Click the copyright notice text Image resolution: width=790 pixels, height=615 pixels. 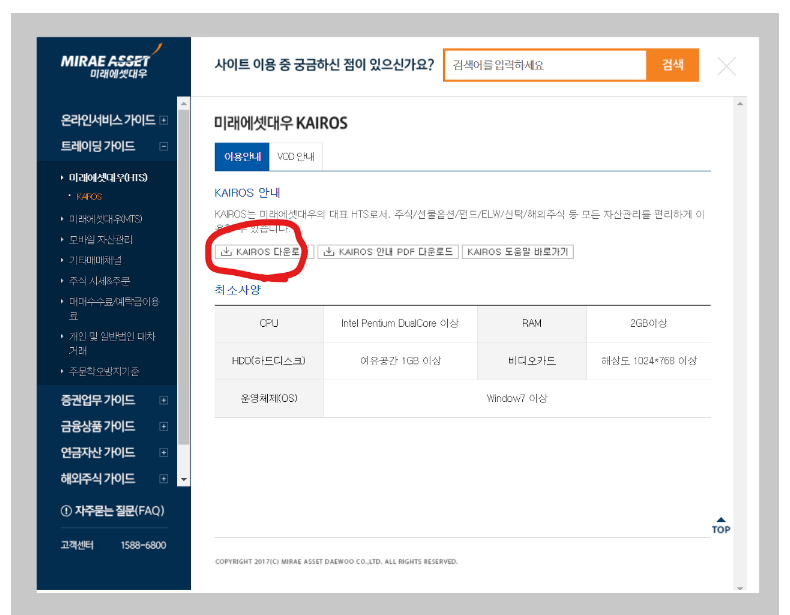[x=336, y=562]
